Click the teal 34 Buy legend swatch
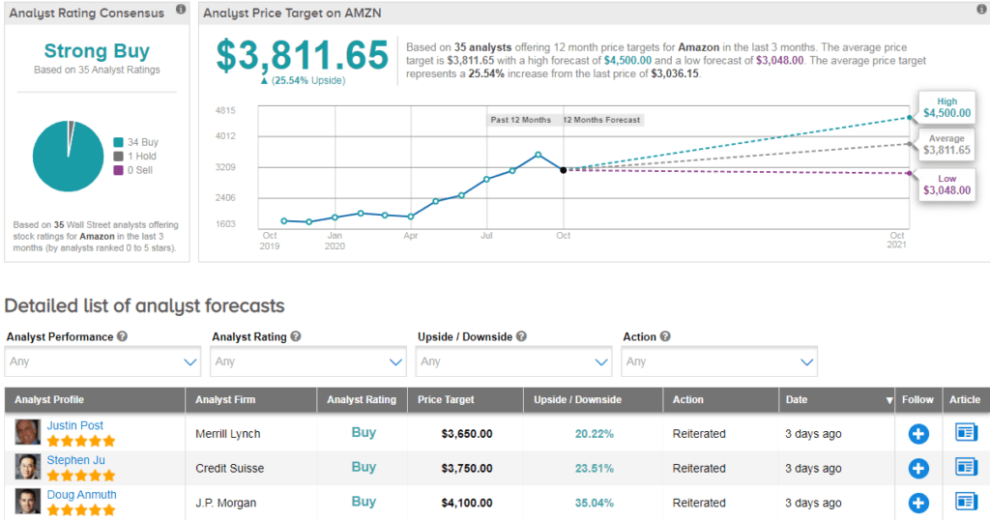 118,142
